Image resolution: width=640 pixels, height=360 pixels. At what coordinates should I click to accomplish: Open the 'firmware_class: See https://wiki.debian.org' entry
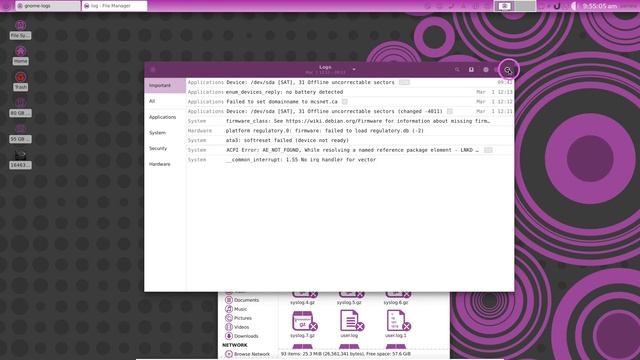point(350,121)
